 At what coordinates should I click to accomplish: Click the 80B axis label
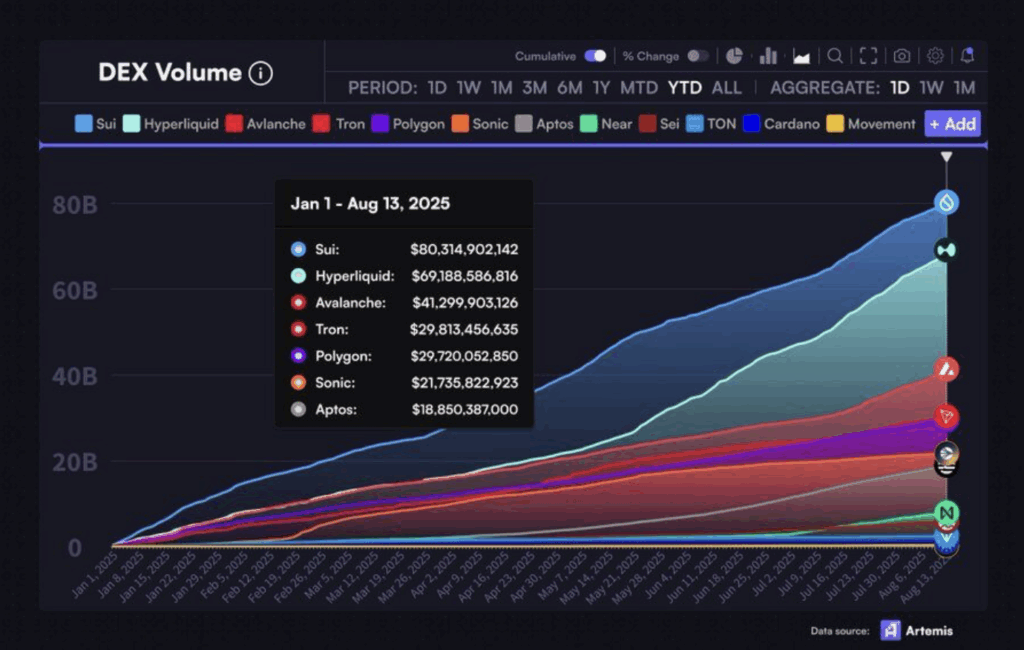click(x=75, y=205)
